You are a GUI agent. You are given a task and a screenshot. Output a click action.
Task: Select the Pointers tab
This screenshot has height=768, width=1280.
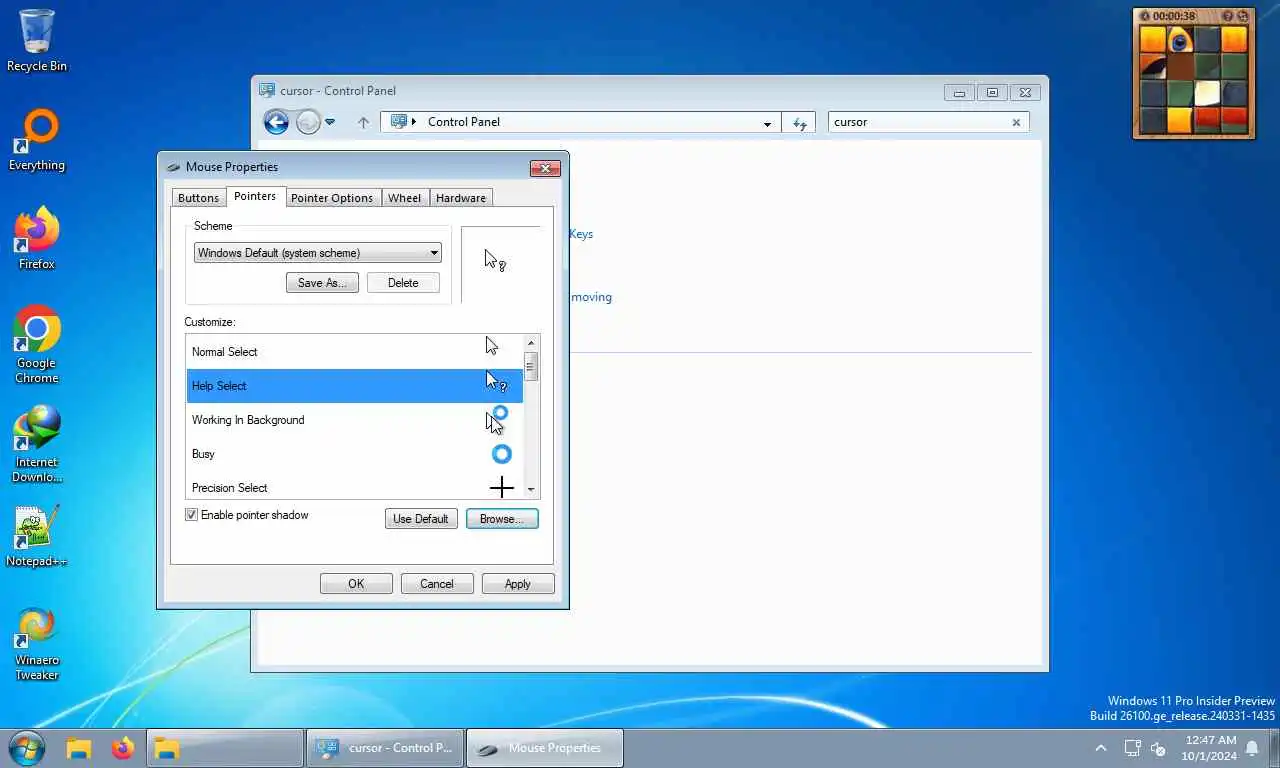point(255,196)
